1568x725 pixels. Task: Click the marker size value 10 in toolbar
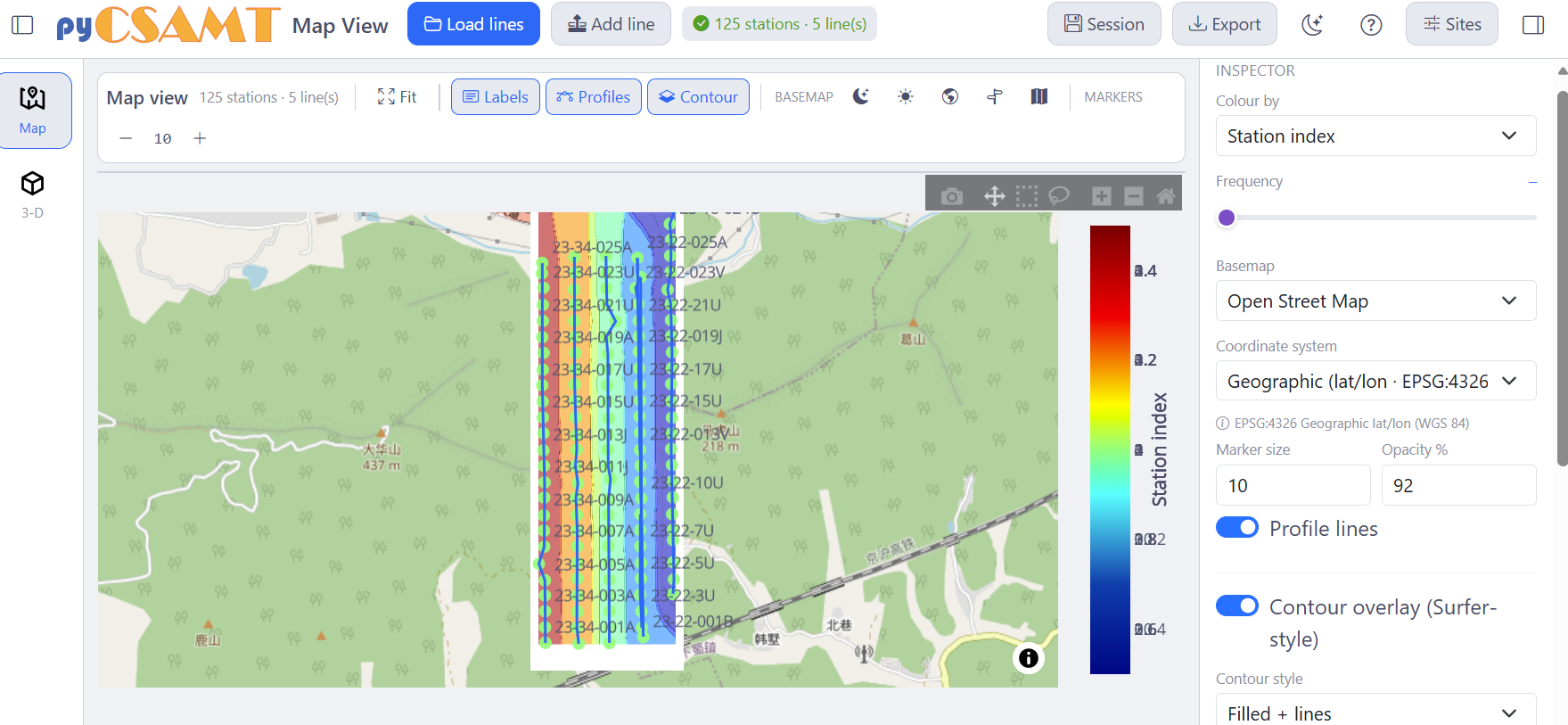click(162, 138)
